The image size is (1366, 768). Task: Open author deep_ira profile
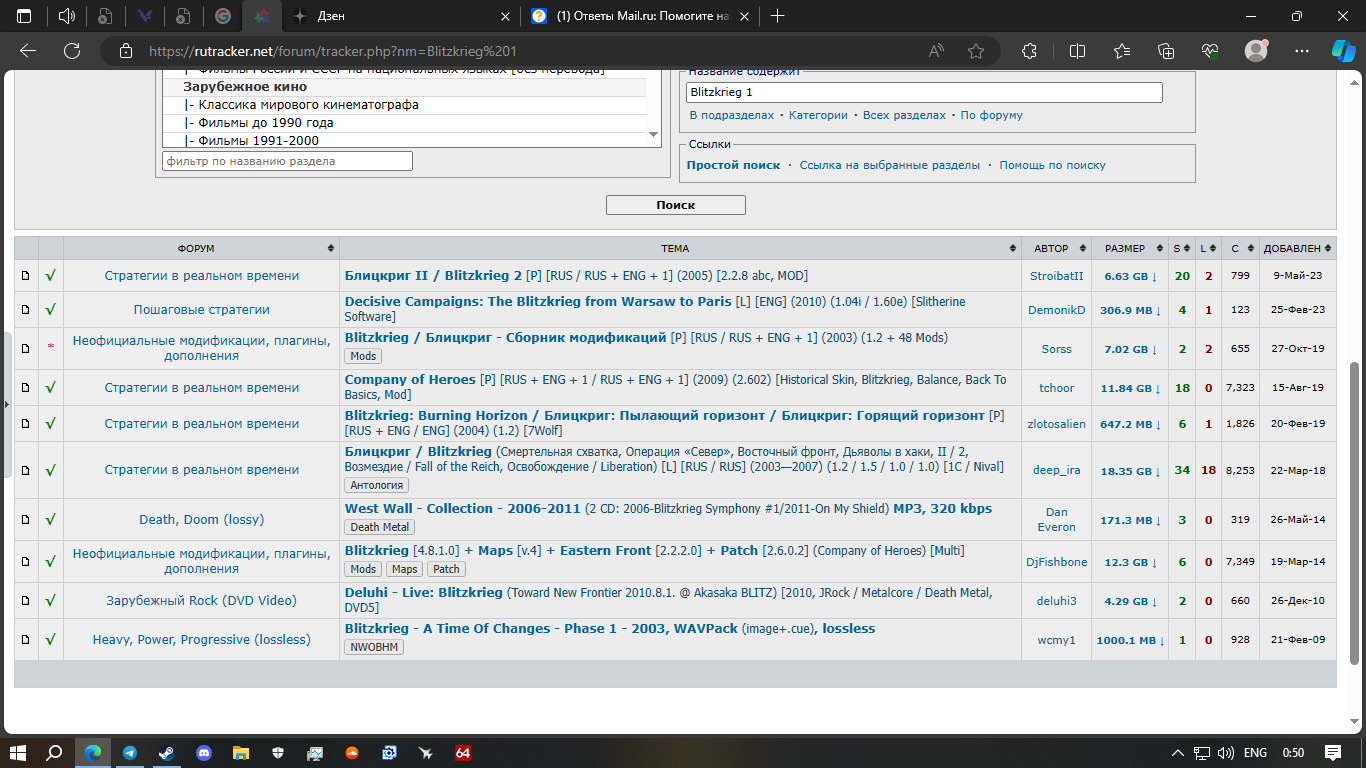coord(1056,470)
